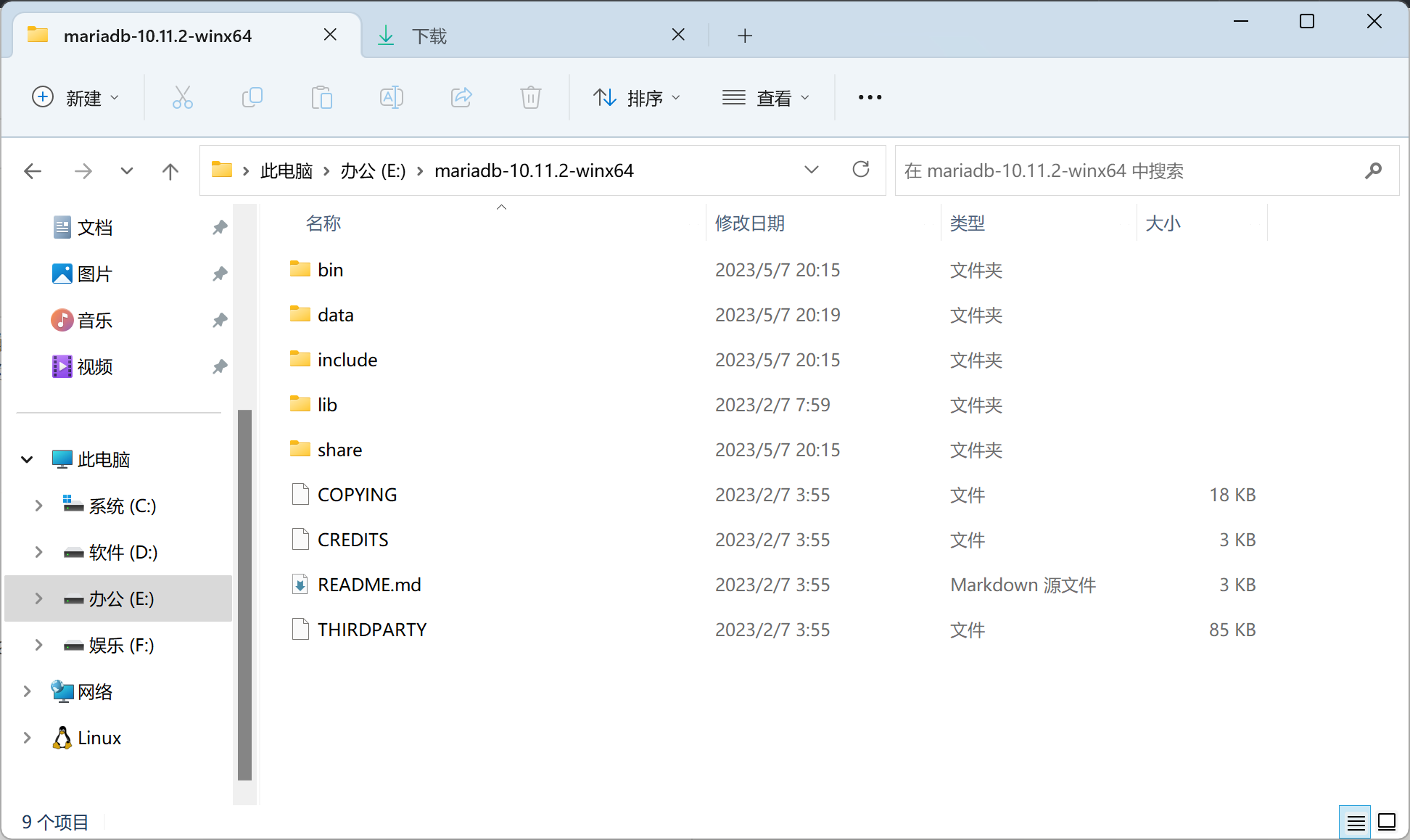Add a new tab with plus icon
This screenshot has width=1410, height=840.
(745, 36)
